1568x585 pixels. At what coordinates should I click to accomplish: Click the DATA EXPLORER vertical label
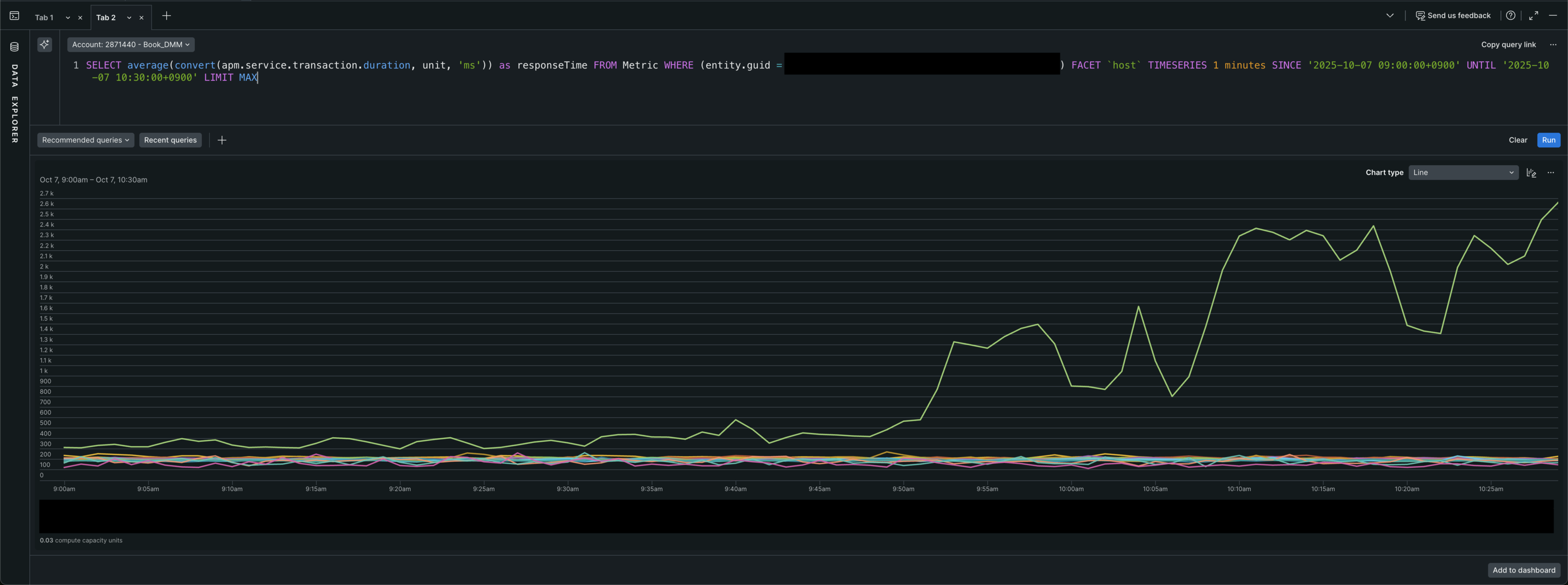pyautogui.click(x=15, y=103)
